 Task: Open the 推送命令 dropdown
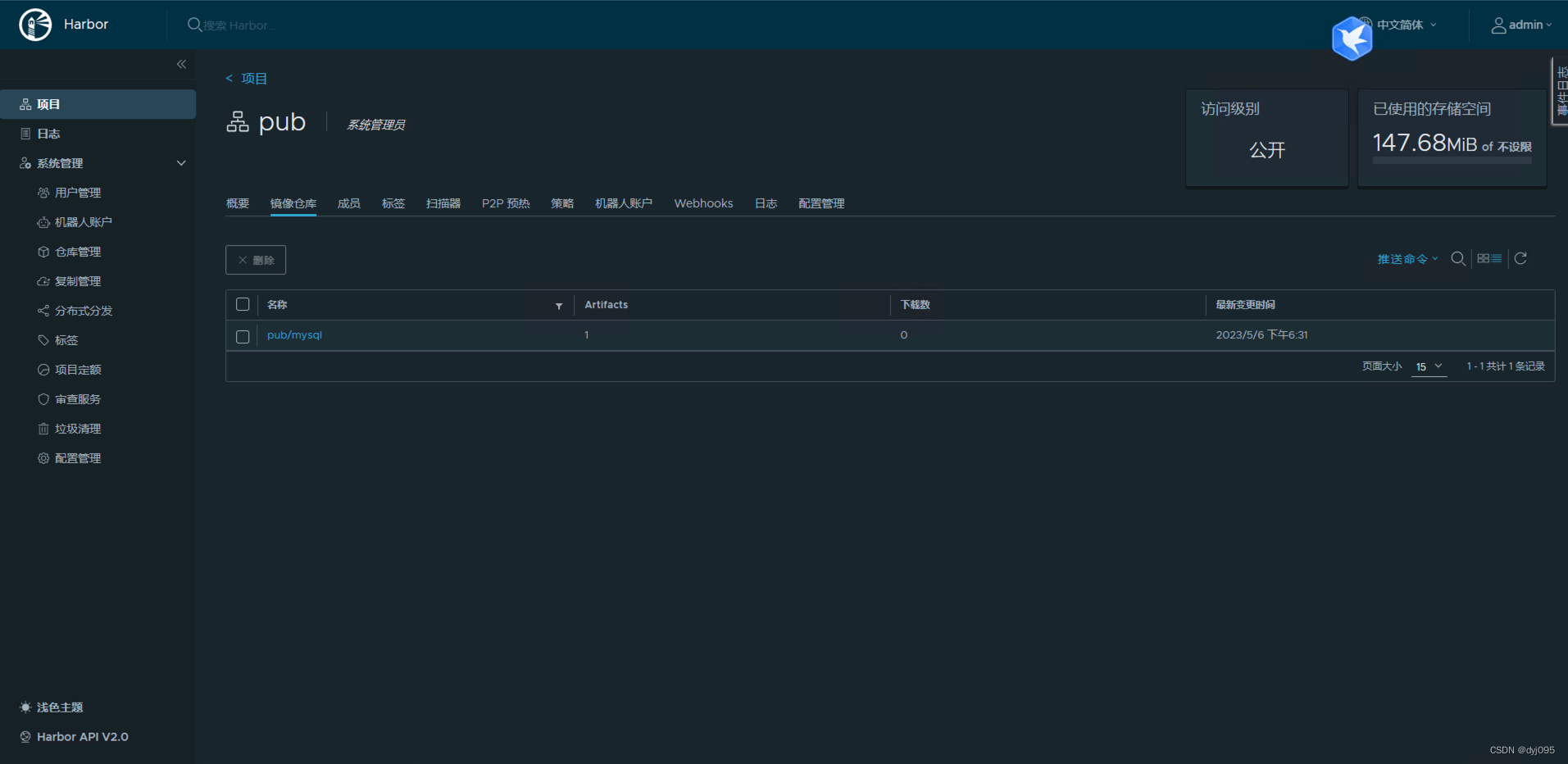click(1407, 259)
